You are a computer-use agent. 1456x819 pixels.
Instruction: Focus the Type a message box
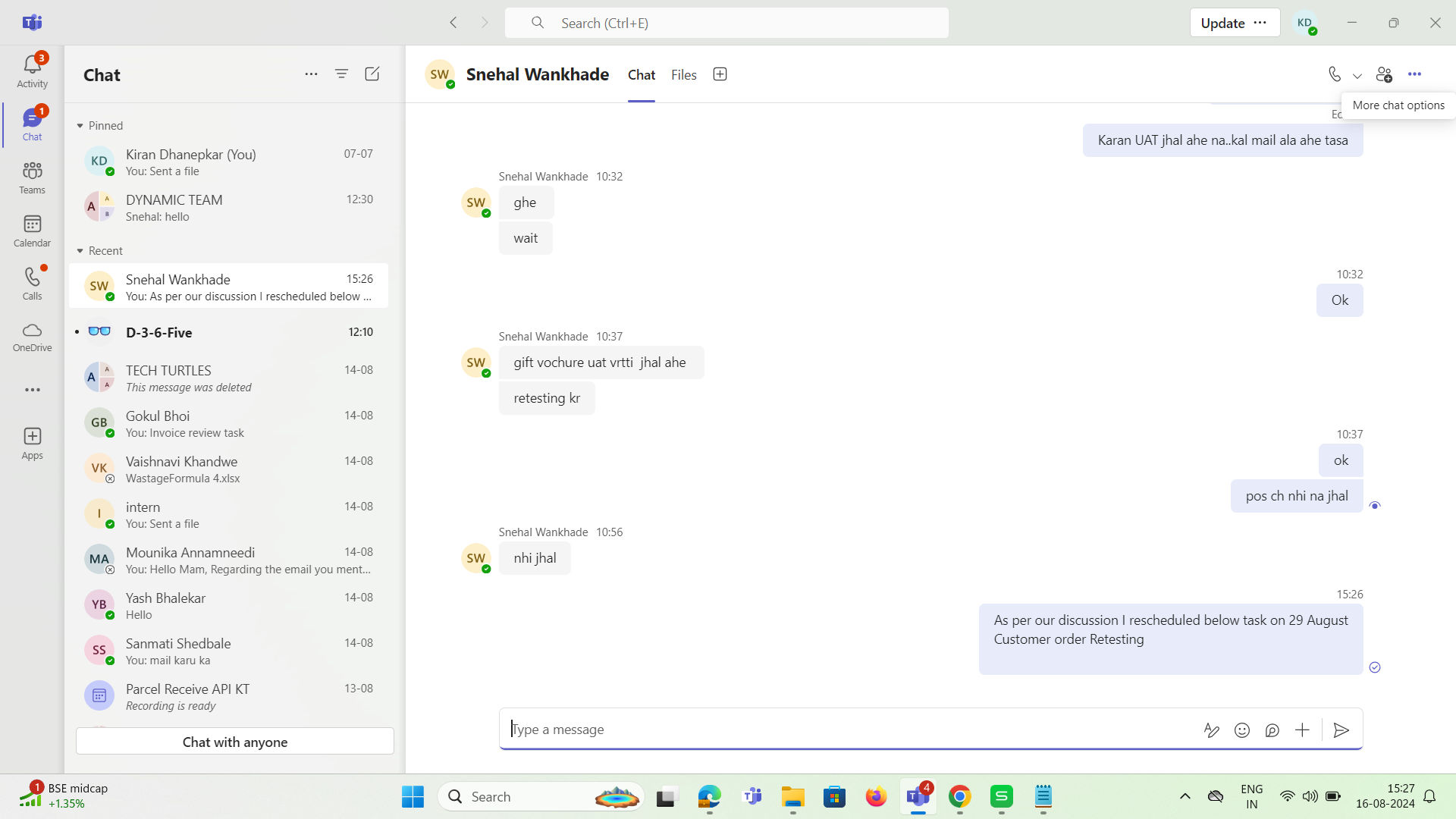849,730
